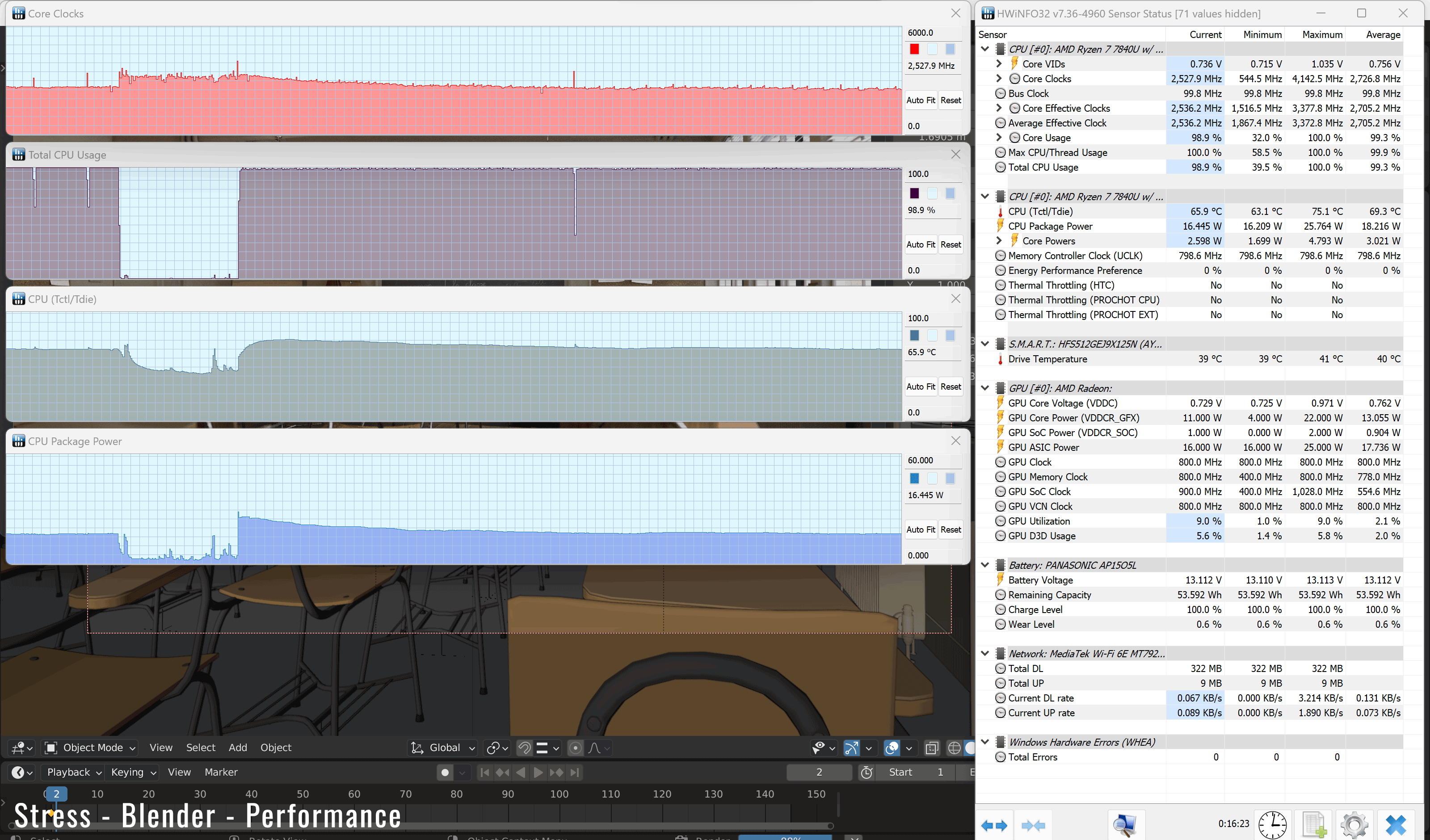Click the timeline editor type clock icon

[21, 773]
